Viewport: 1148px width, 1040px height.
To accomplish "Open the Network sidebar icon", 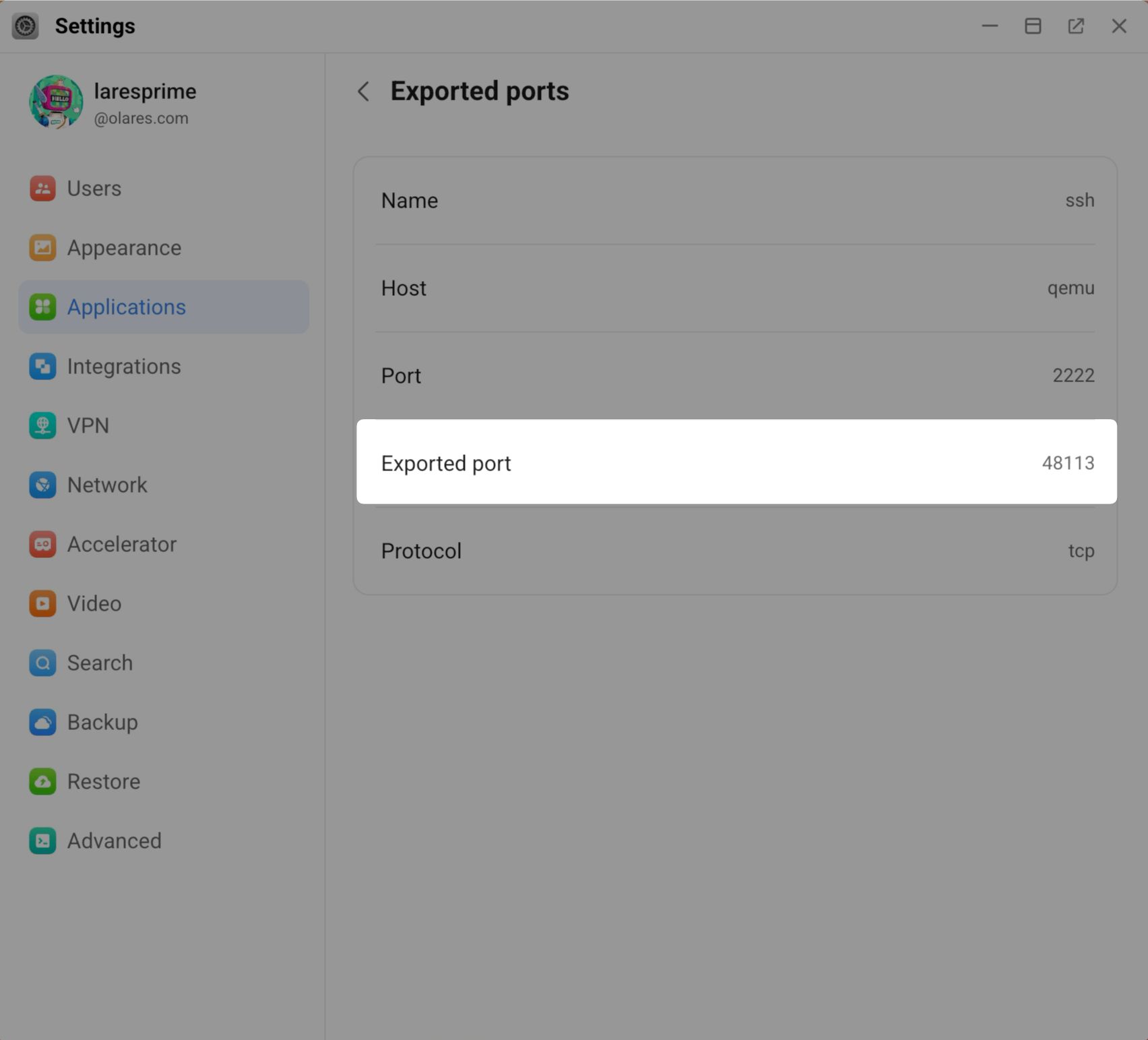I will coord(42,485).
